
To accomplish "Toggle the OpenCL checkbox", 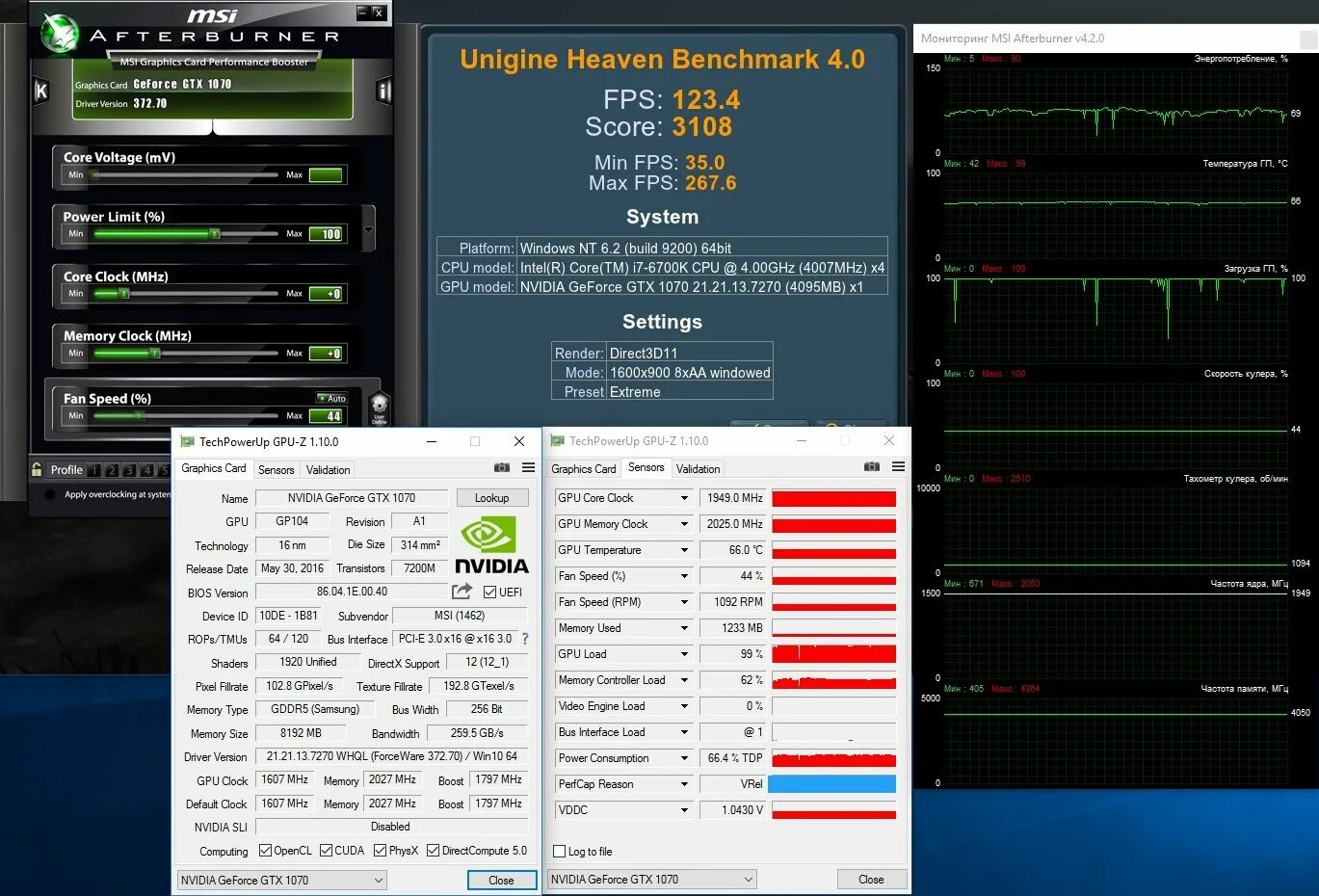I will point(266,851).
